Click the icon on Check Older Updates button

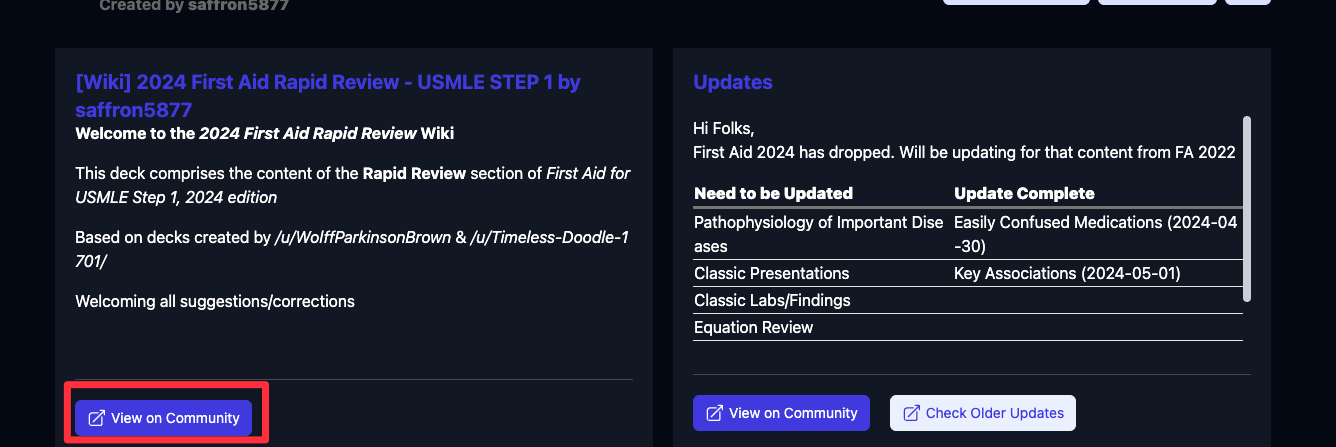pos(912,413)
